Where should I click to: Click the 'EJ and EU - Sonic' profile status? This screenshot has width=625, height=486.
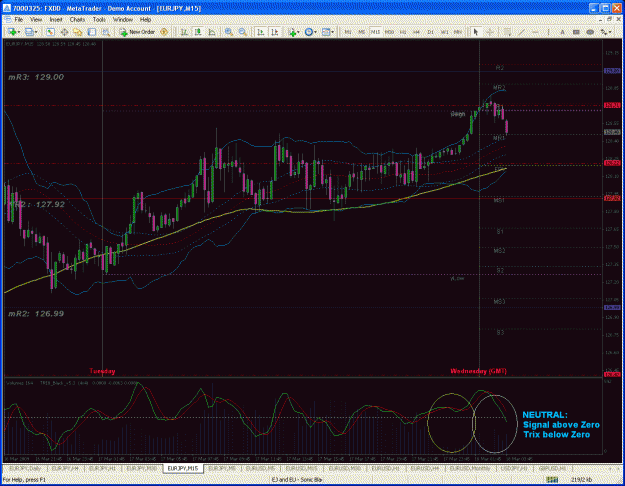(x=297, y=480)
